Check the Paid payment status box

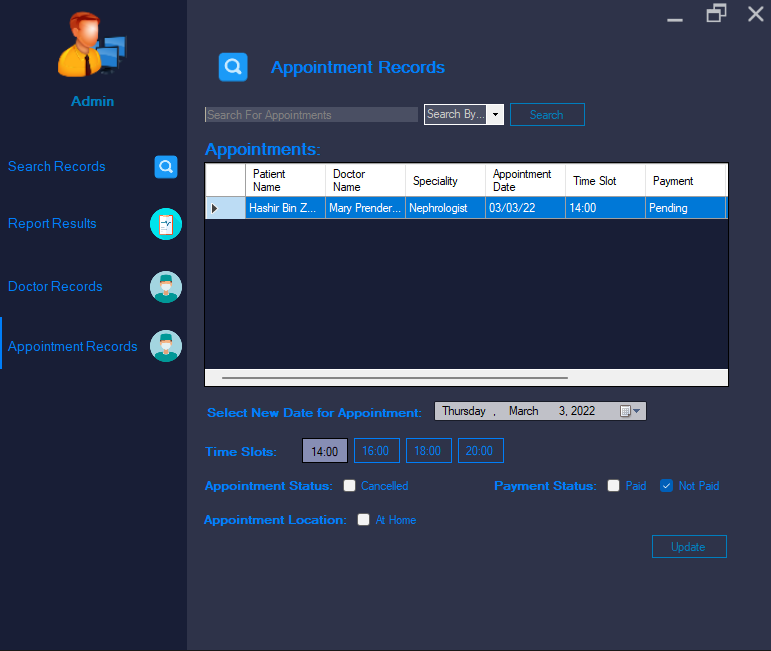pyautogui.click(x=614, y=486)
